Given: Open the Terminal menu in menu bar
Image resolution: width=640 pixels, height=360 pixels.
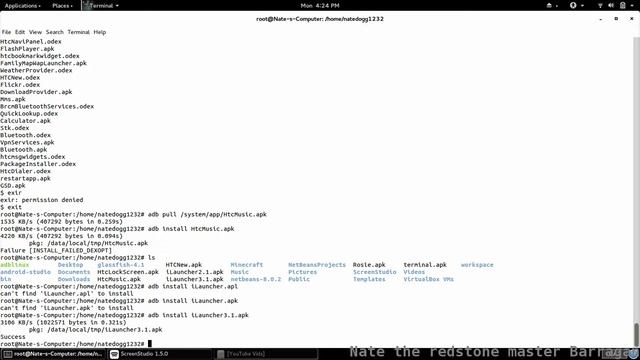Looking at the screenshot, I should (78, 32).
